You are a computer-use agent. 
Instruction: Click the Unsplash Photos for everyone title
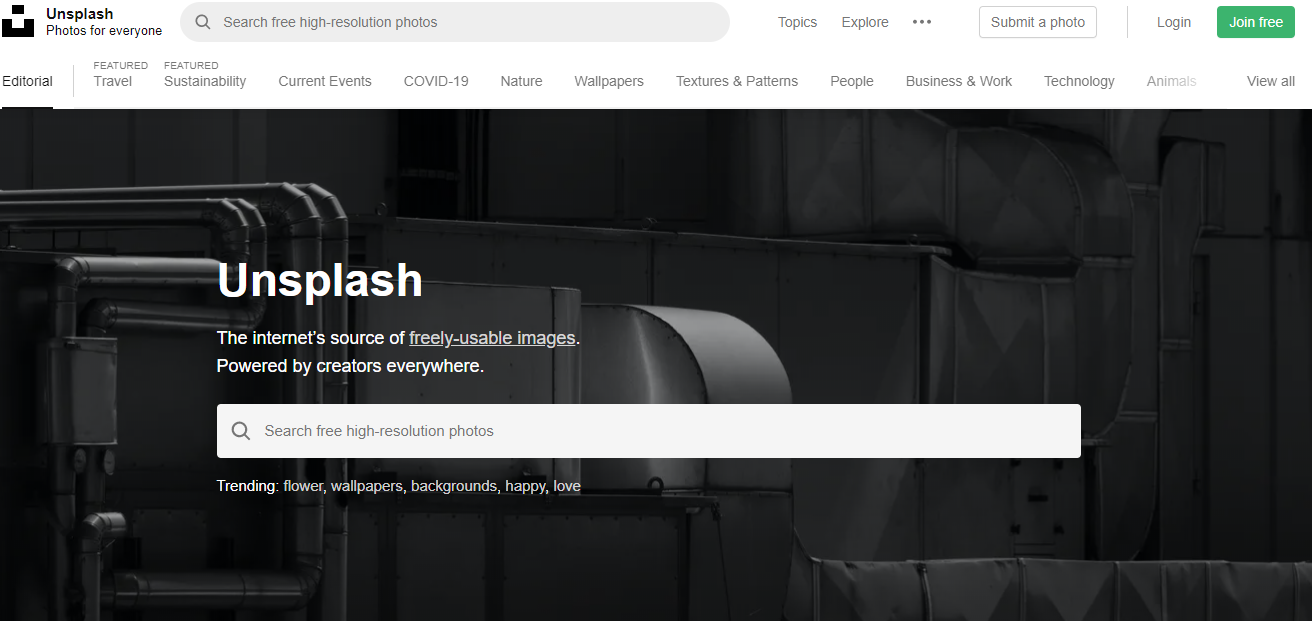[104, 22]
